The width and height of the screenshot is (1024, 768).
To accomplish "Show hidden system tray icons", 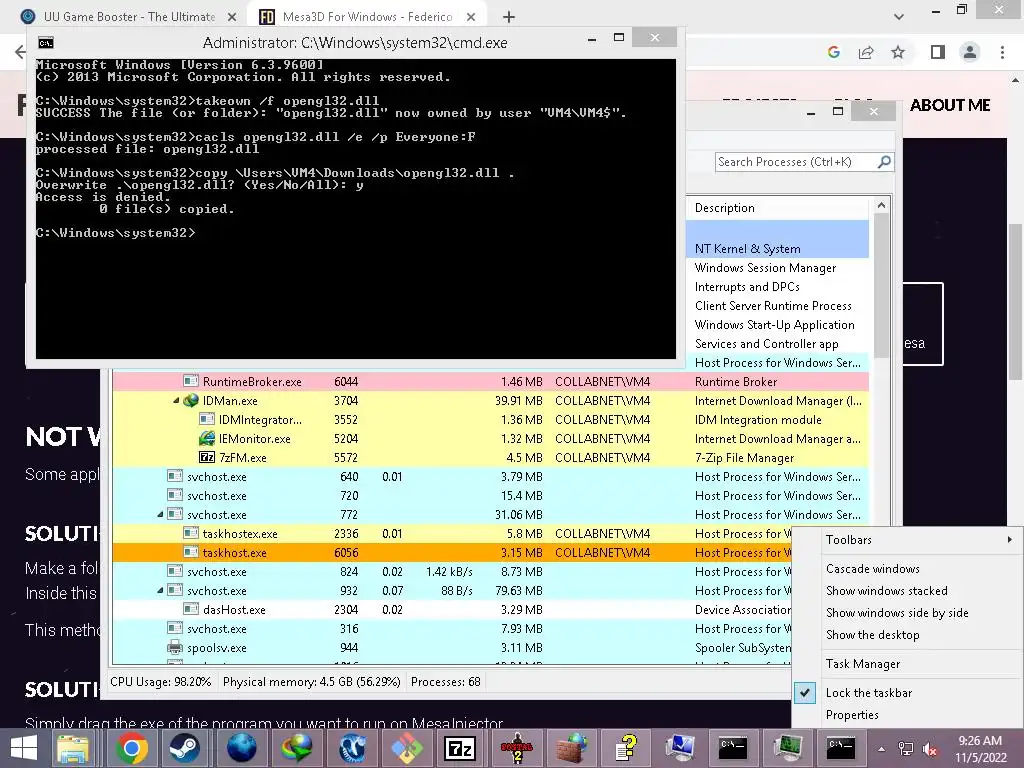I will point(882,749).
